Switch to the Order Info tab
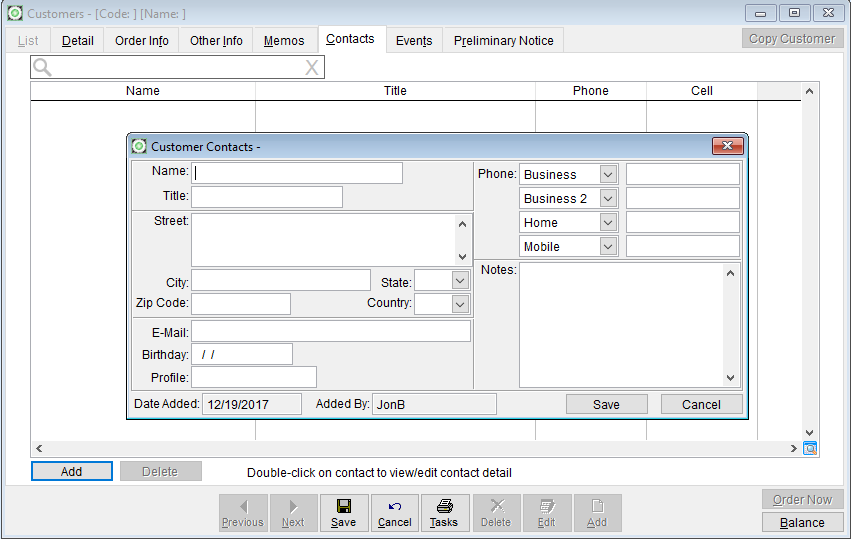This screenshot has width=851, height=539. [x=142, y=41]
